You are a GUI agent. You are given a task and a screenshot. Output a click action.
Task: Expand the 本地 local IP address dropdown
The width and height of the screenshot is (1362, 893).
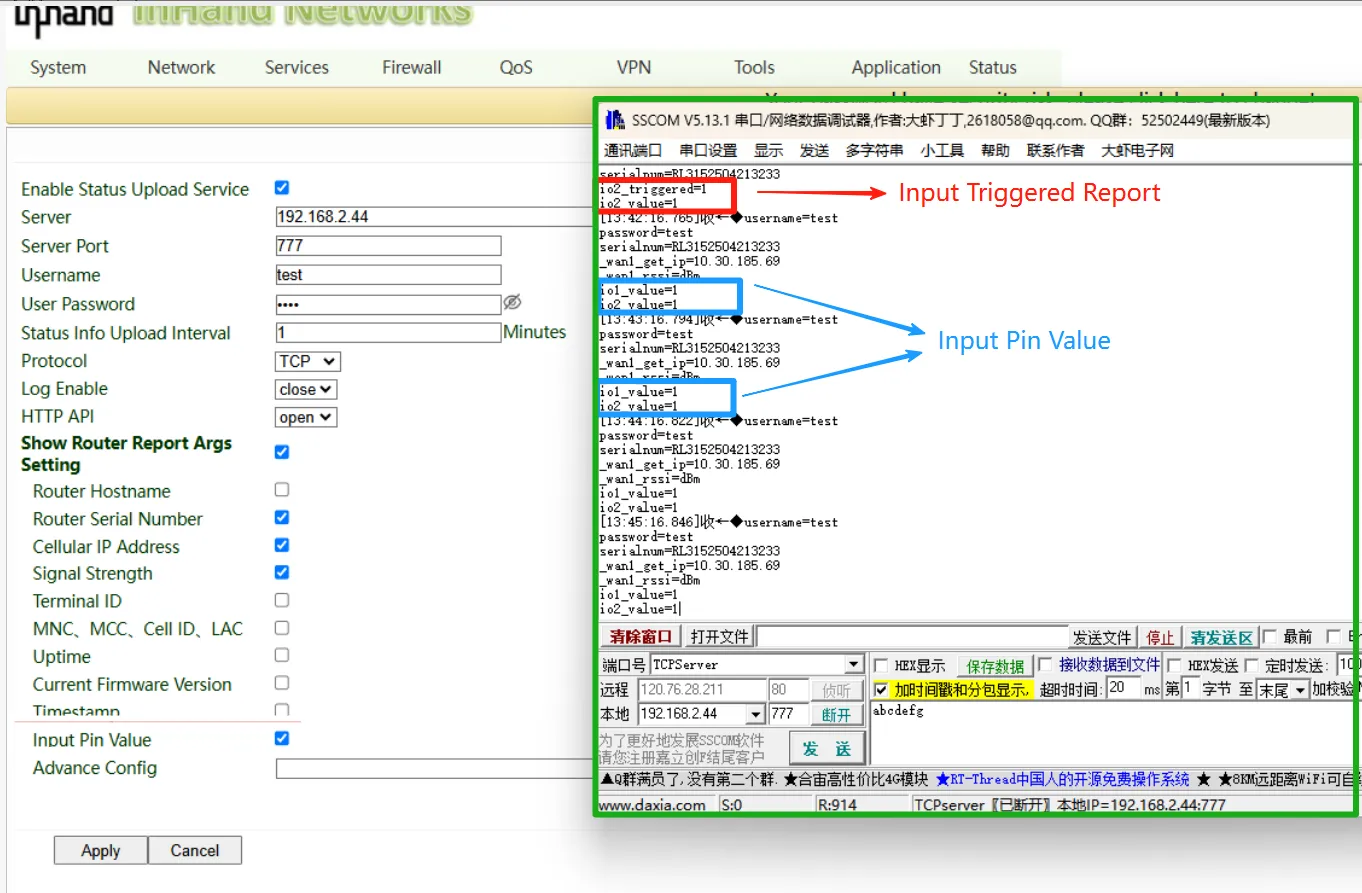click(756, 714)
